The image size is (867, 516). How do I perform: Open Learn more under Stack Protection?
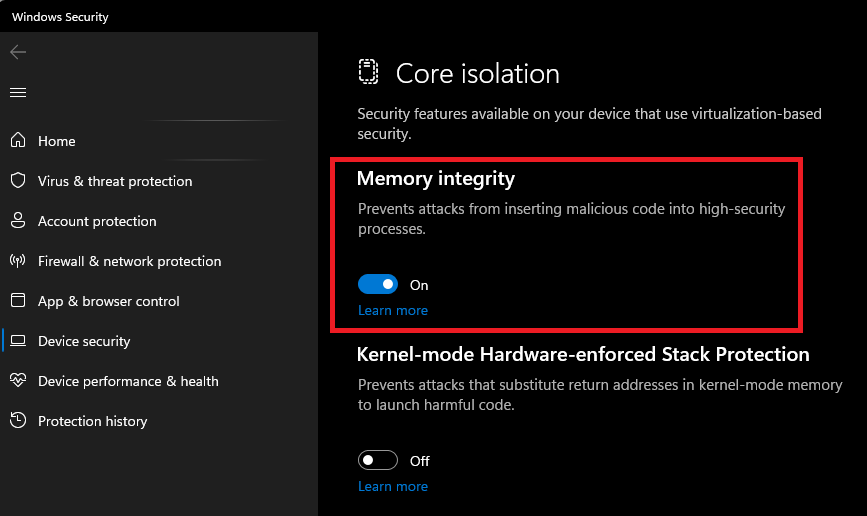tap(393, 487)
